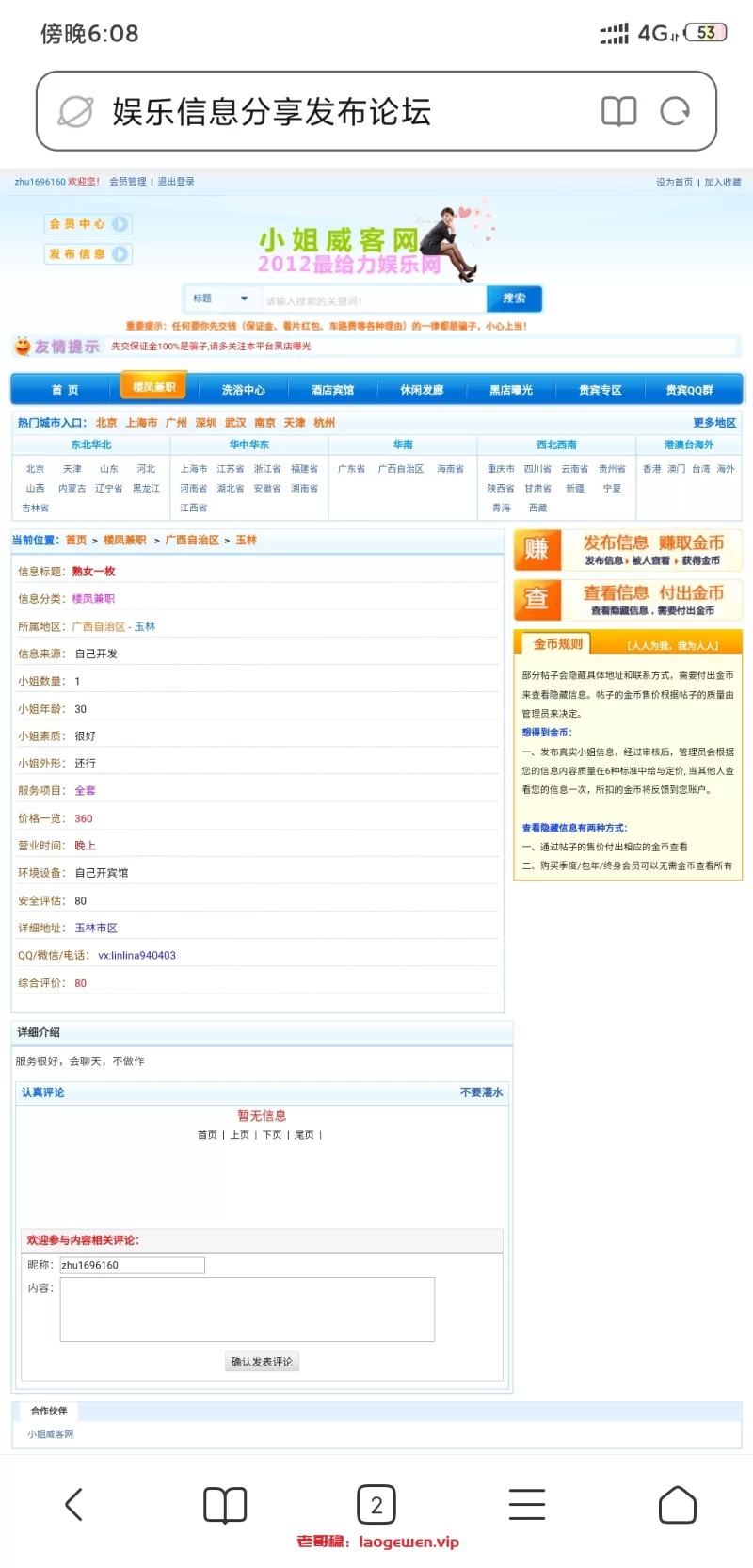Open the browser hamburger menu
Screen dimensions: 753x1568
coord(527,1504)
